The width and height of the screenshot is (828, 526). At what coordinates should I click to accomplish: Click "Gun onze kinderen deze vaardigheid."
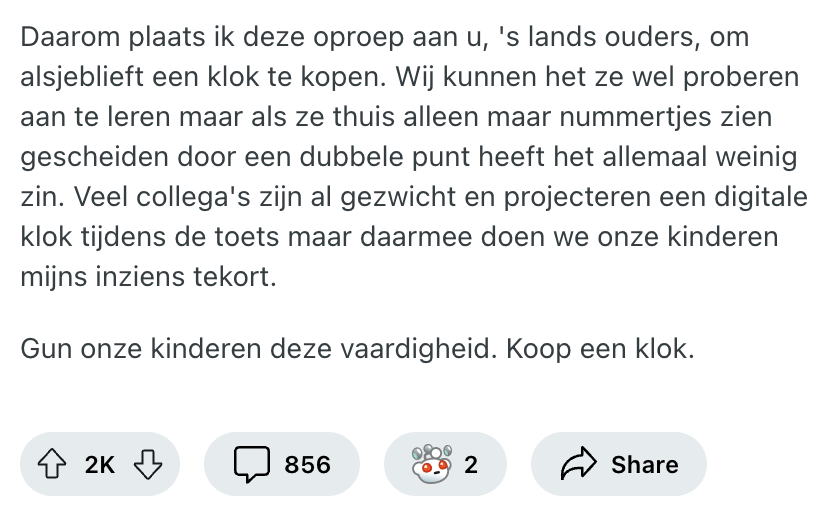[259, 351]
